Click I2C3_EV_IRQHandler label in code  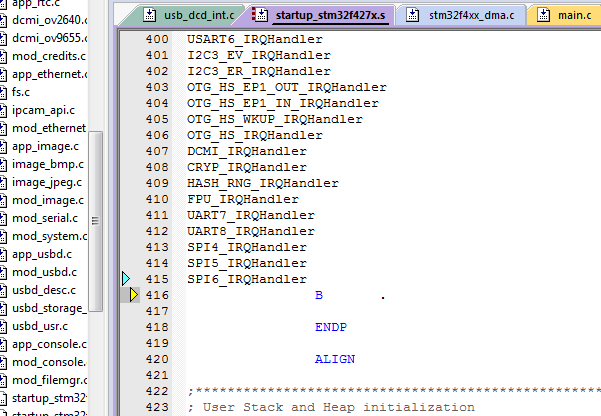click(x=259, y=55)
